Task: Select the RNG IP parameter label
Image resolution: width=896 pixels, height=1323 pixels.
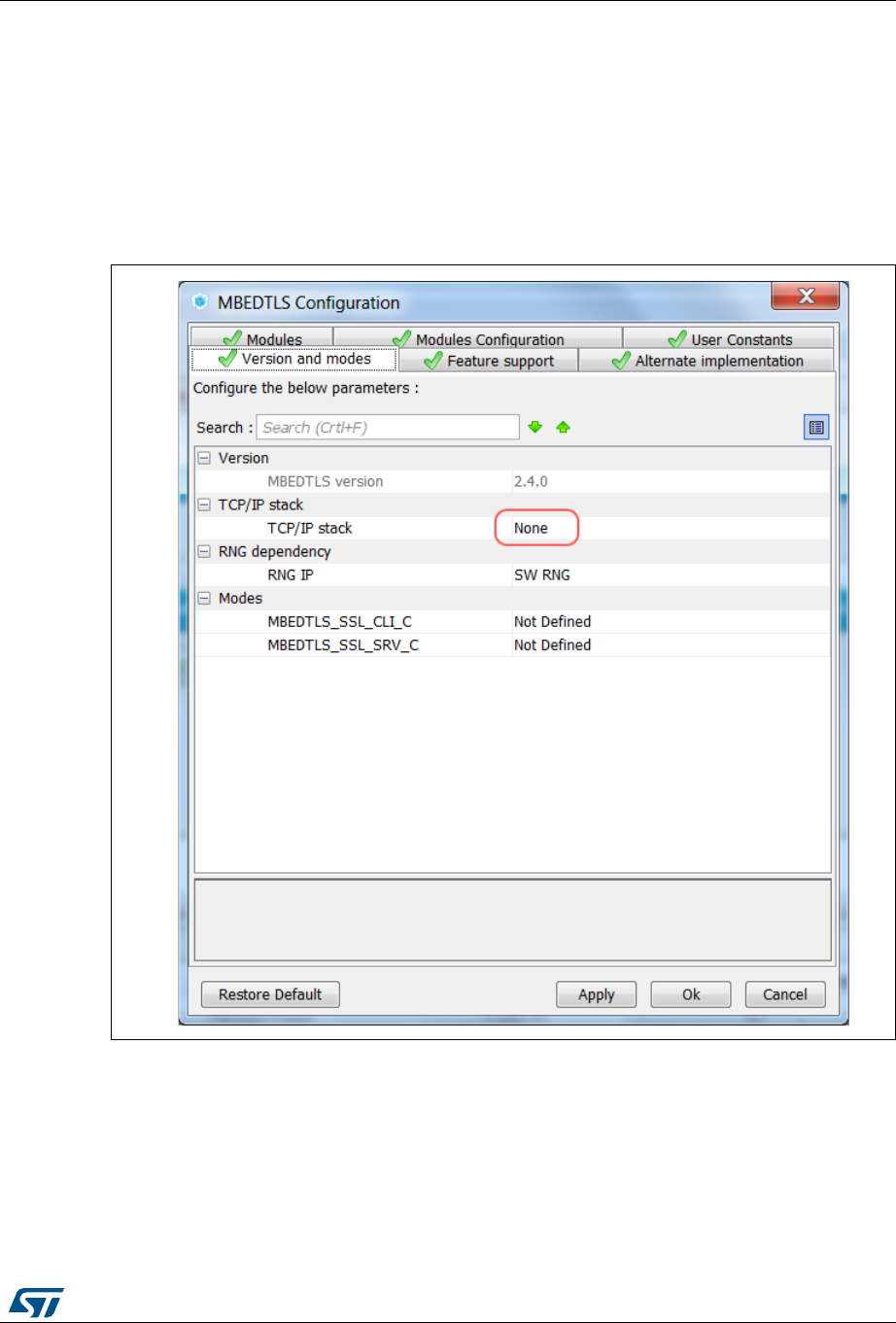Action: [x=291, y=574]
